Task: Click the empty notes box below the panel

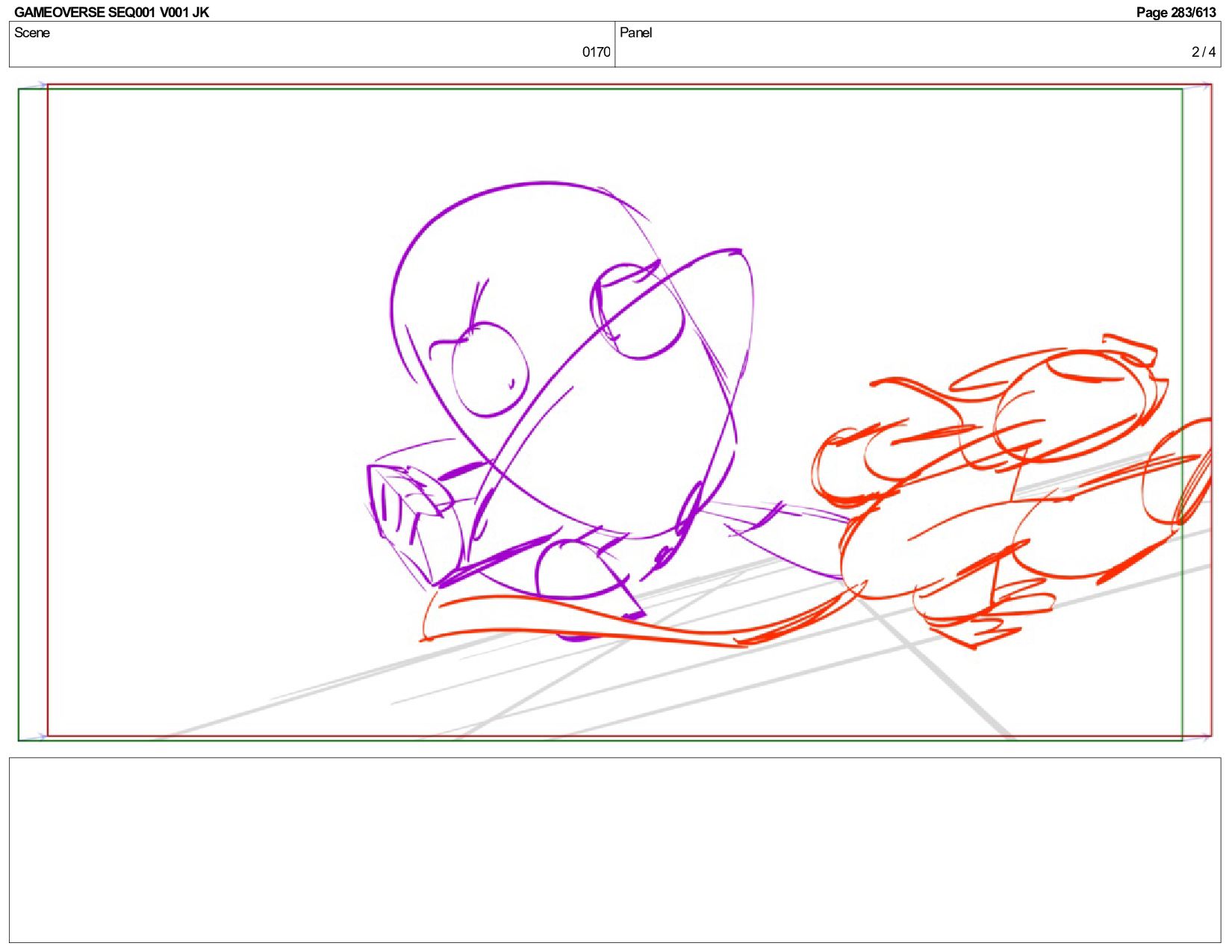Action: [615, 850]
